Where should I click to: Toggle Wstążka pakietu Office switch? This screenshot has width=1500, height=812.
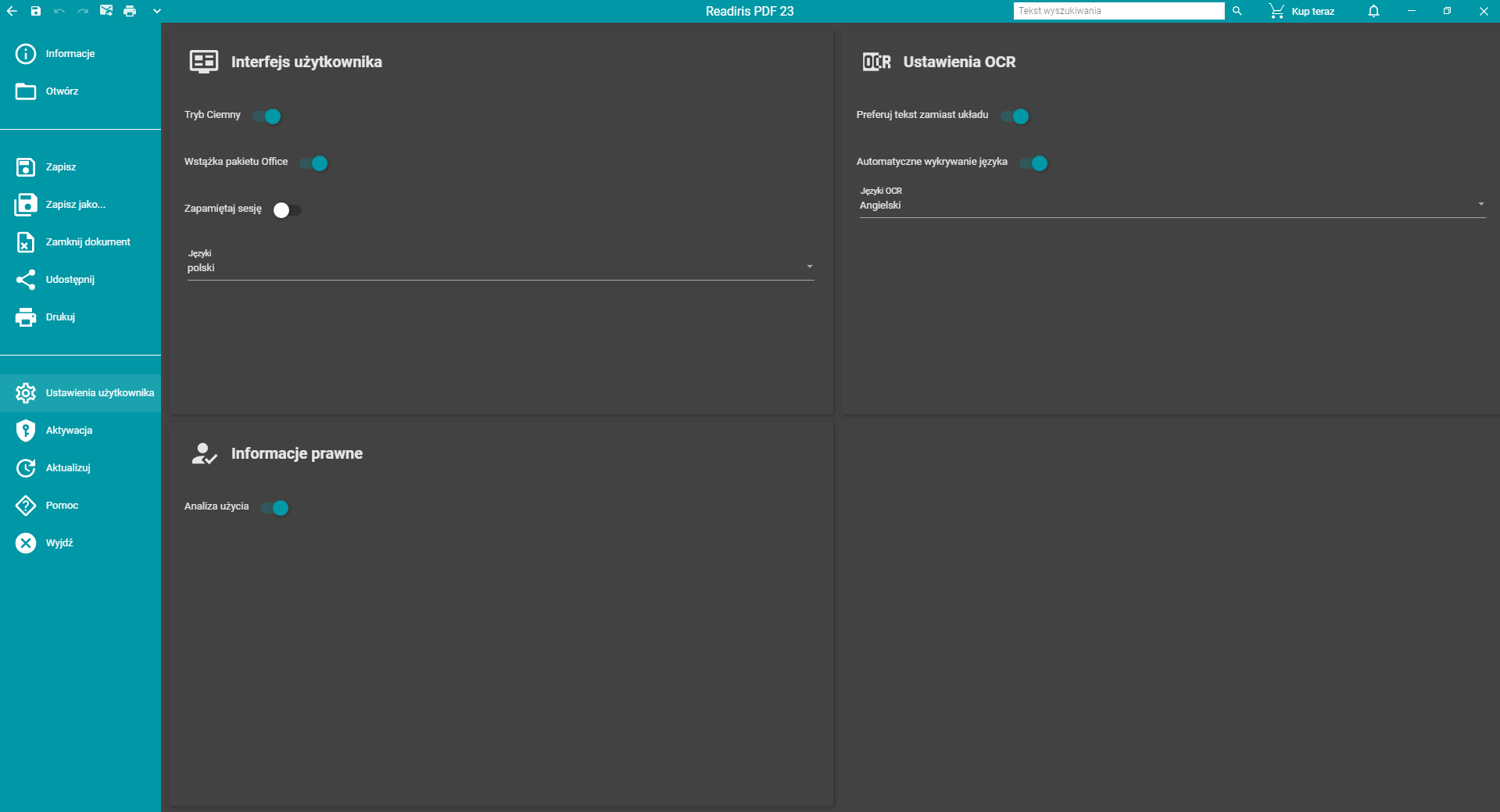(314, 163)
